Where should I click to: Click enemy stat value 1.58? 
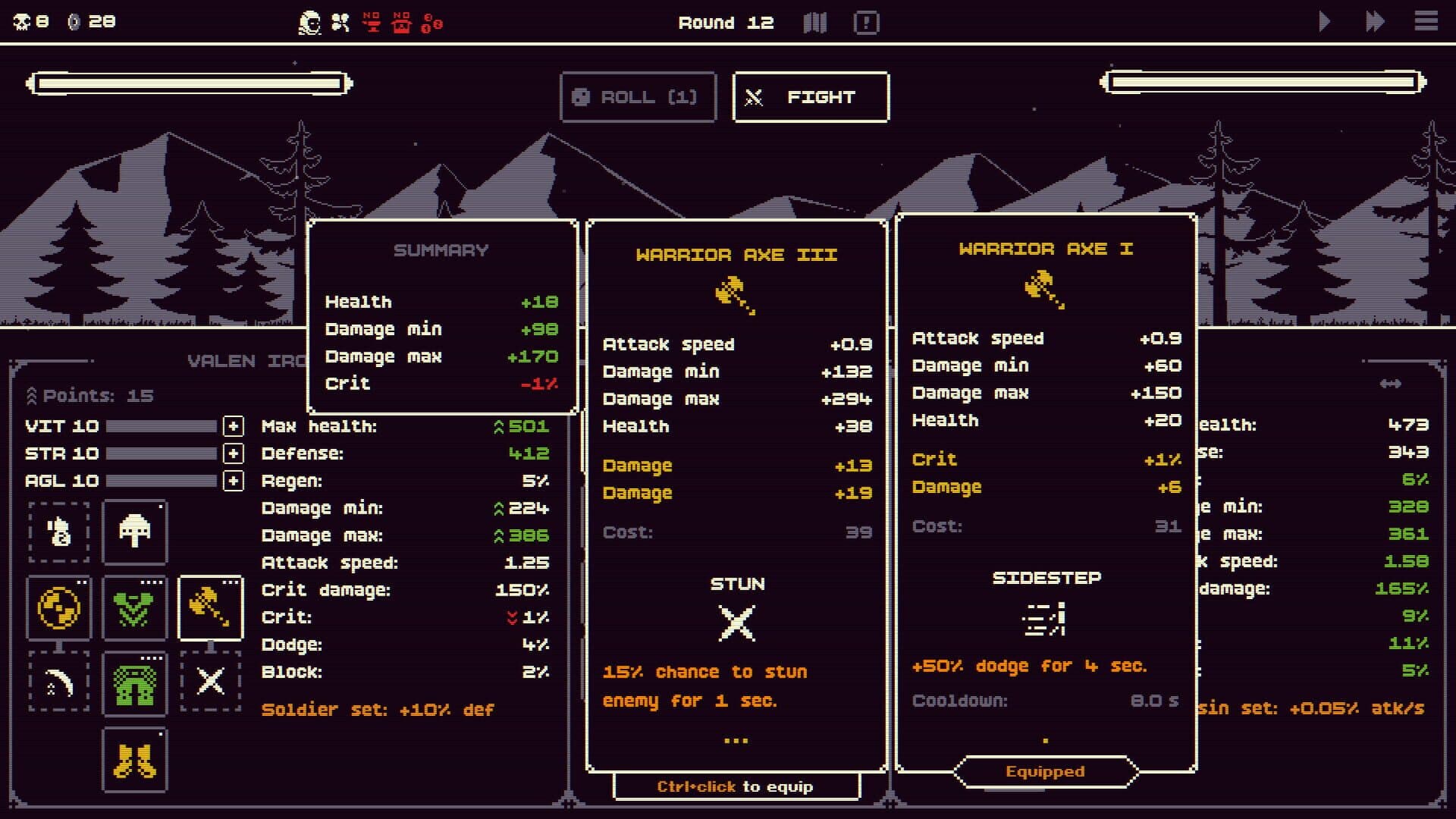(x=1406, y=561)
